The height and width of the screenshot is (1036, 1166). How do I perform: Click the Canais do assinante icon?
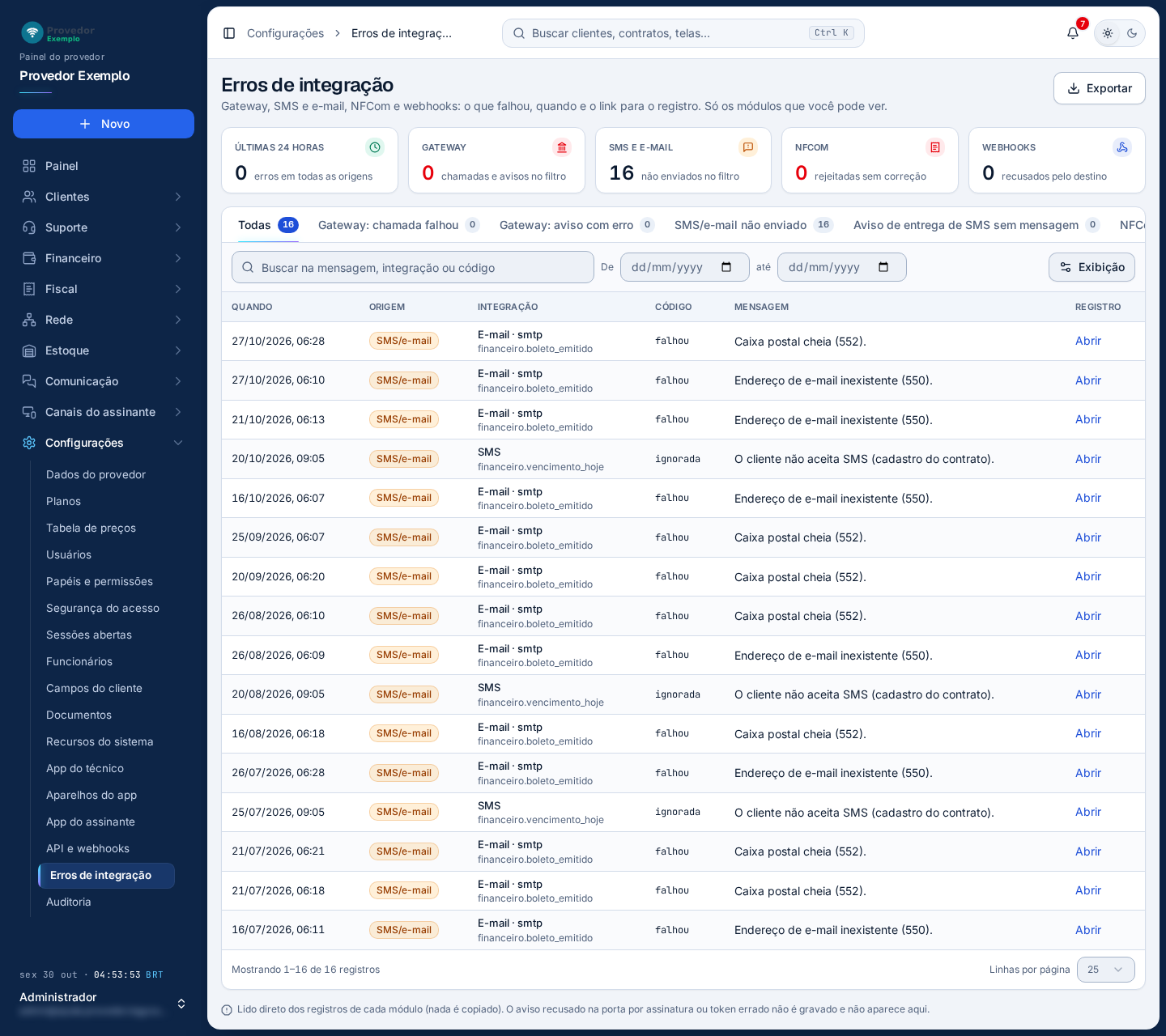29,412
